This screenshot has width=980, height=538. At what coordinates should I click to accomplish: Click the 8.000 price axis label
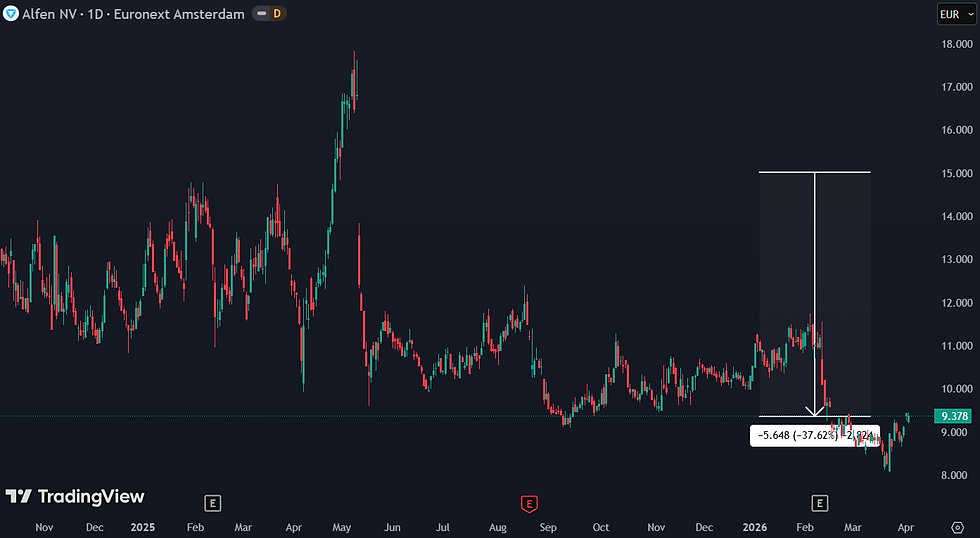(954, 476)
